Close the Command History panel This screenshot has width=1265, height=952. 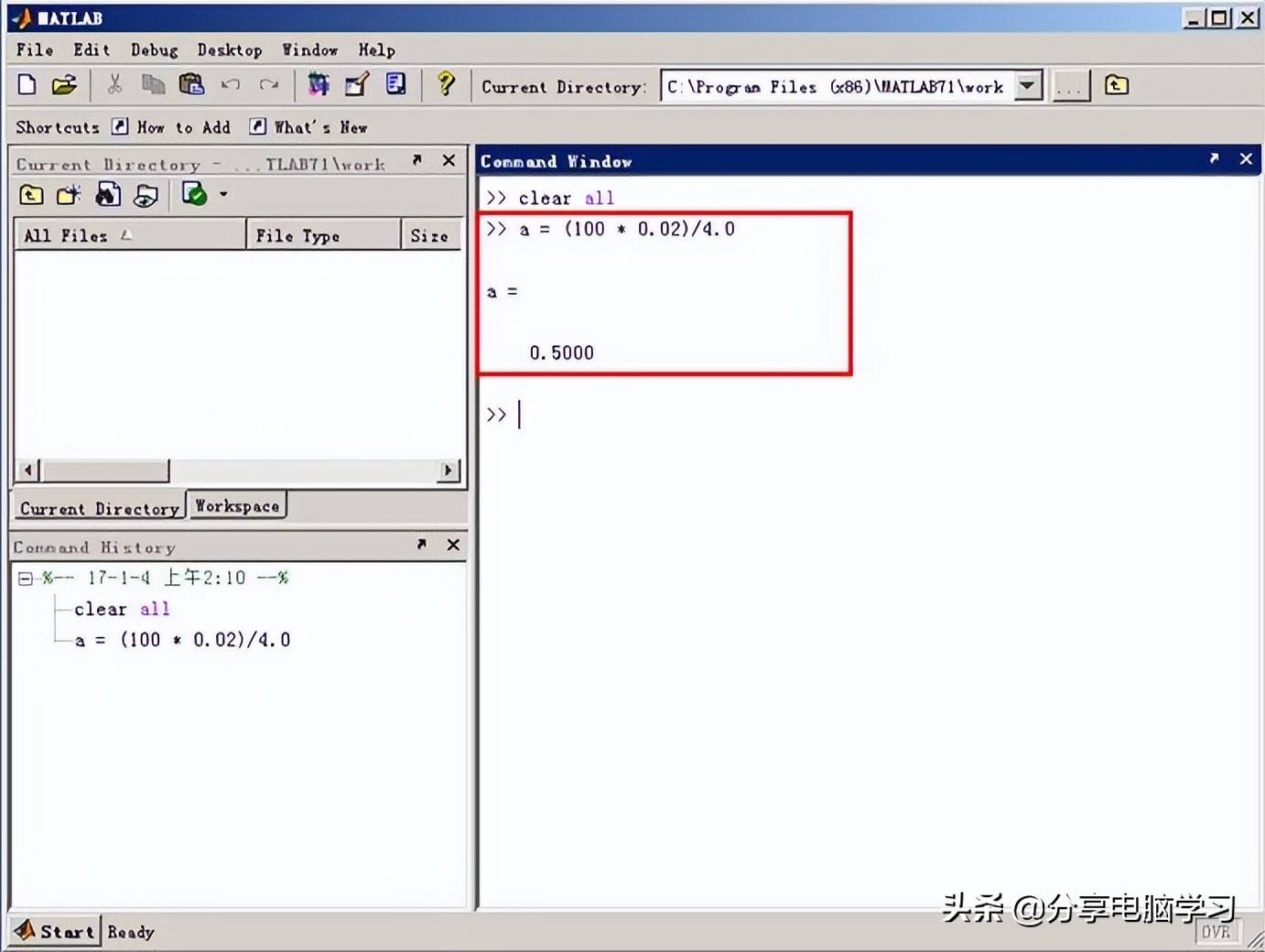[453, 545]
